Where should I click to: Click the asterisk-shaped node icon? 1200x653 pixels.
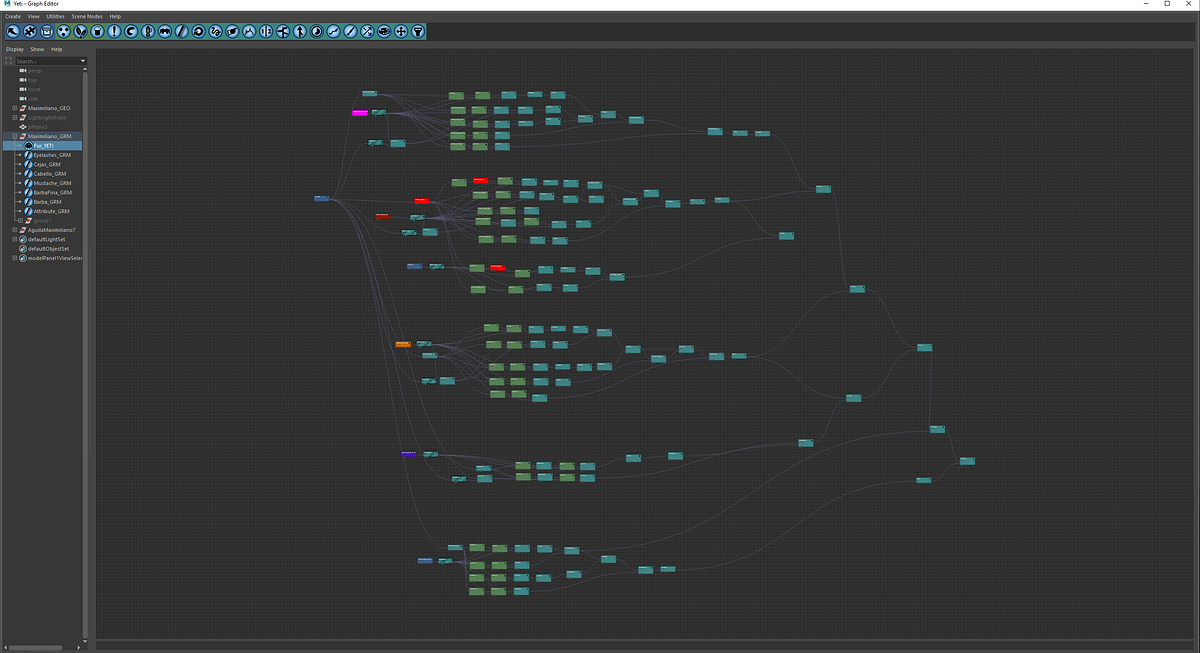coord(30,32)
